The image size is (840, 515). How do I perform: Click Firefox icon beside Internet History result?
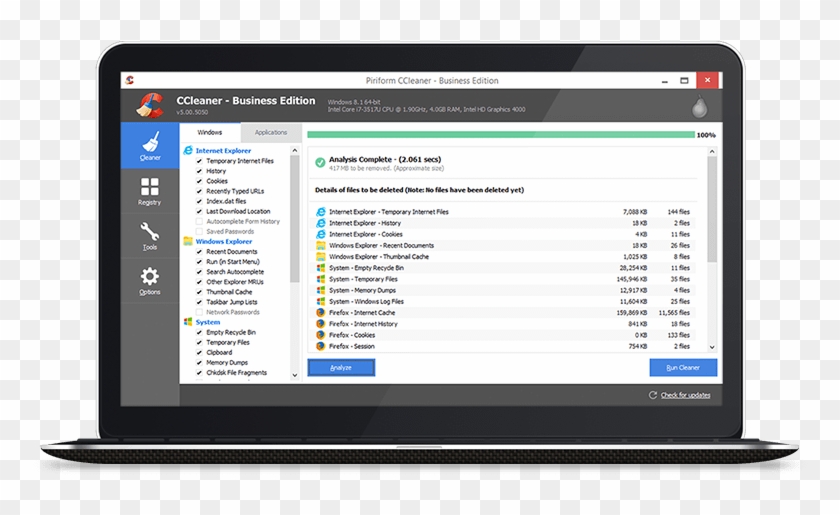320,324
